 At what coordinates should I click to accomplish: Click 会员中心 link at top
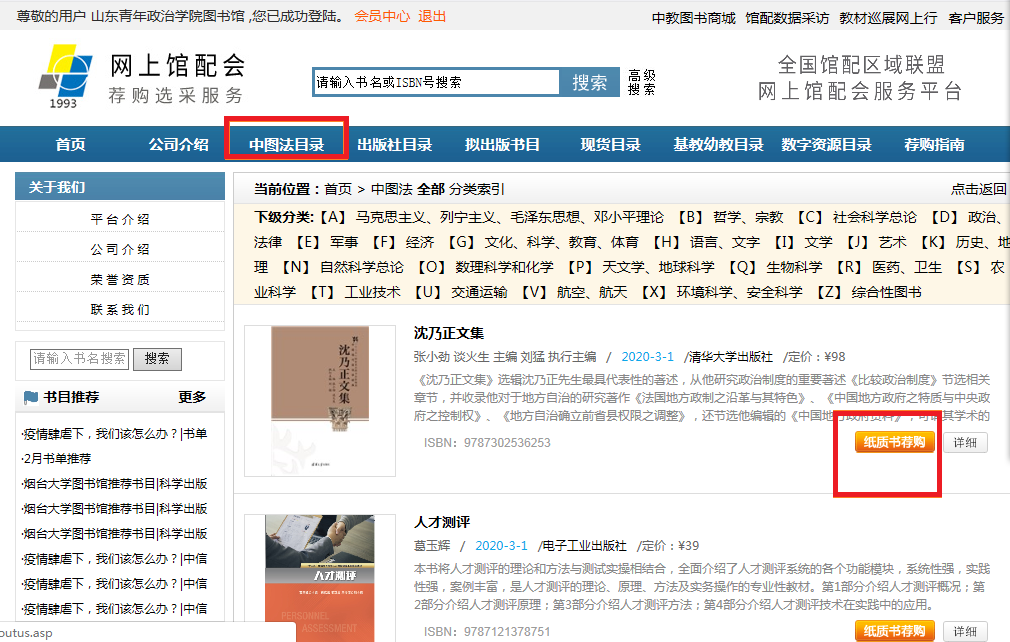(x=382, y=16)
